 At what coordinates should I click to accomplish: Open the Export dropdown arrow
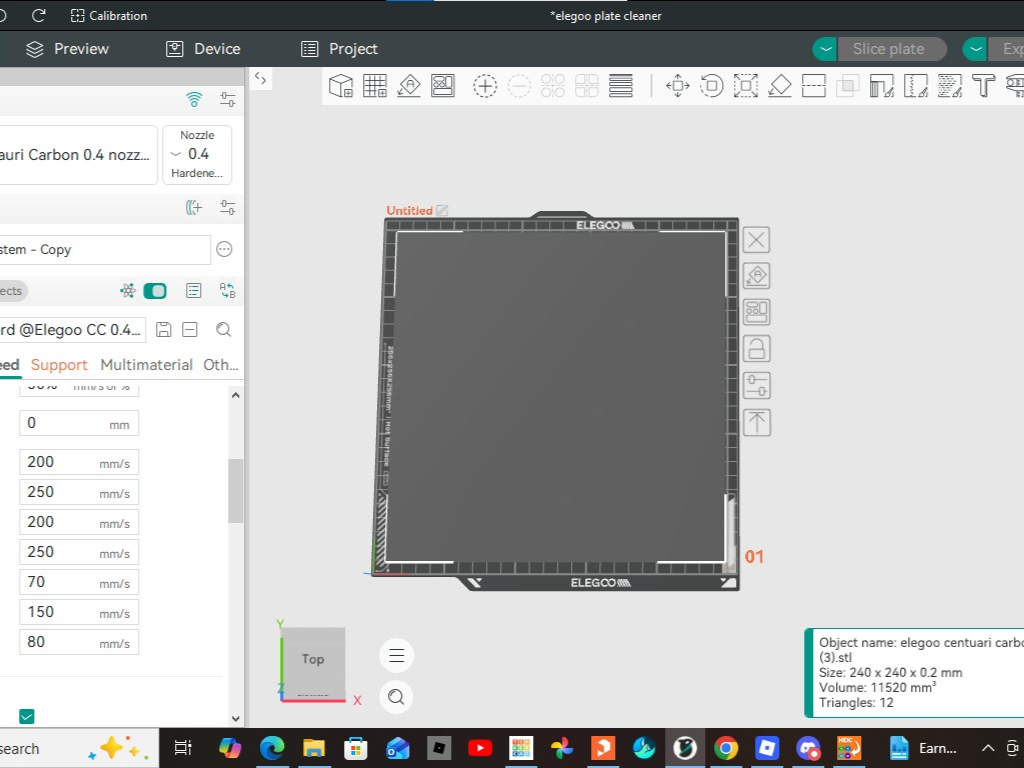(976, 49)
